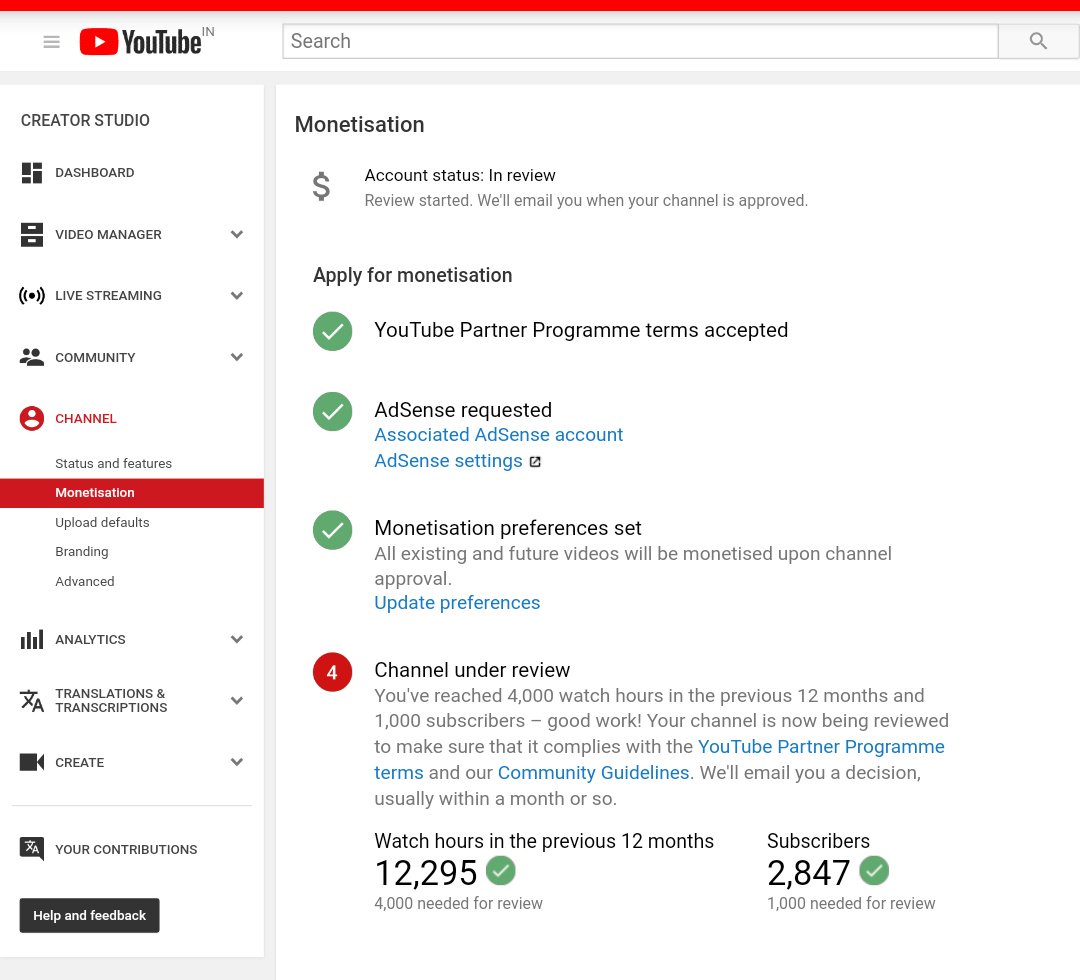Viewport: 1080px width, 980px height.
Task: Expand the Live Streaming chevron
Action: (237, 296)
